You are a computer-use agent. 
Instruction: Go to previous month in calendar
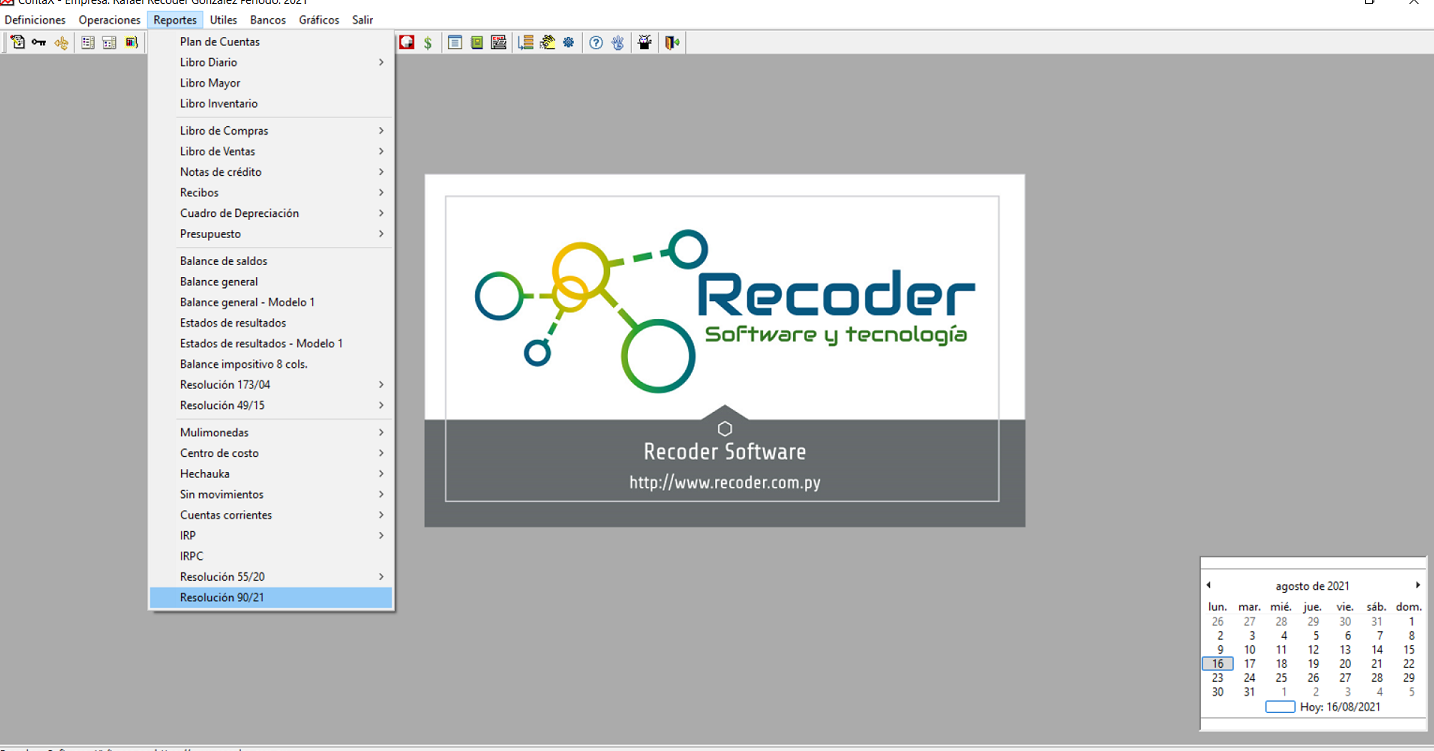1208,585
